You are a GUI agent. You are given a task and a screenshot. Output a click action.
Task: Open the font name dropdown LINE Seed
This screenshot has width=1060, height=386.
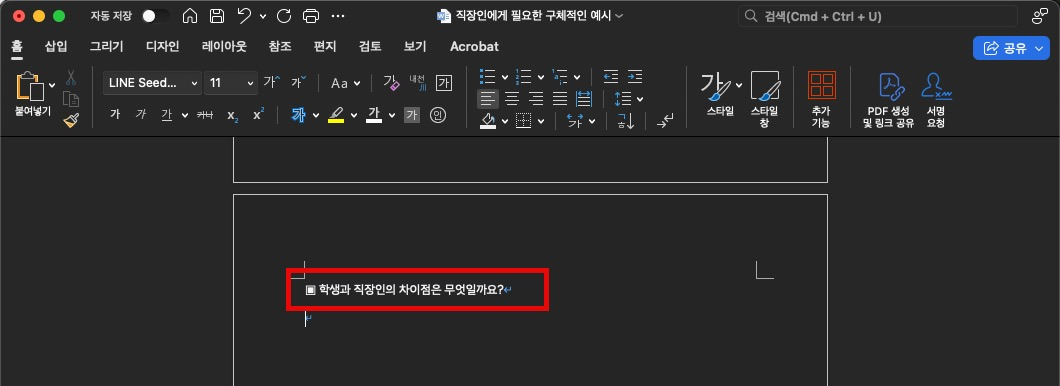(x=152, y=82)
